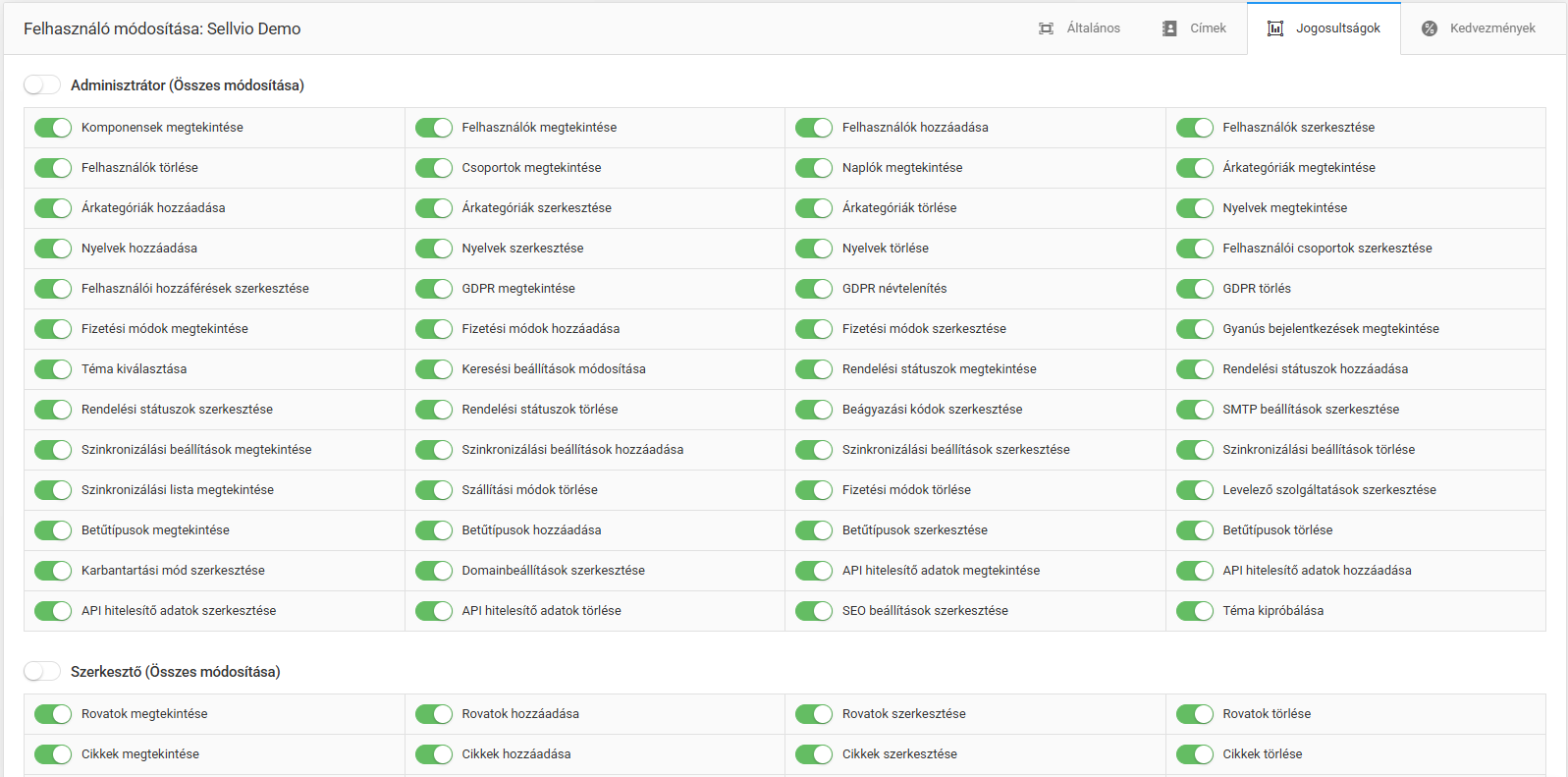The width and height of the screenshot is (1568, 777).
Task: Disable Domainbeállítások szerkesztése toggle
Action: (x=434, y=571)
